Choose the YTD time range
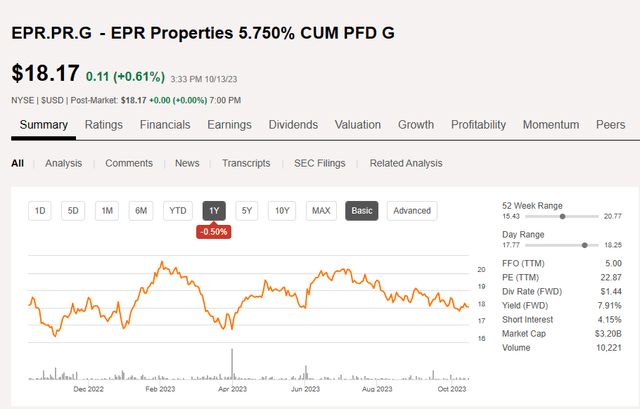Screen dimensions: 640x409 click(178, 210)
